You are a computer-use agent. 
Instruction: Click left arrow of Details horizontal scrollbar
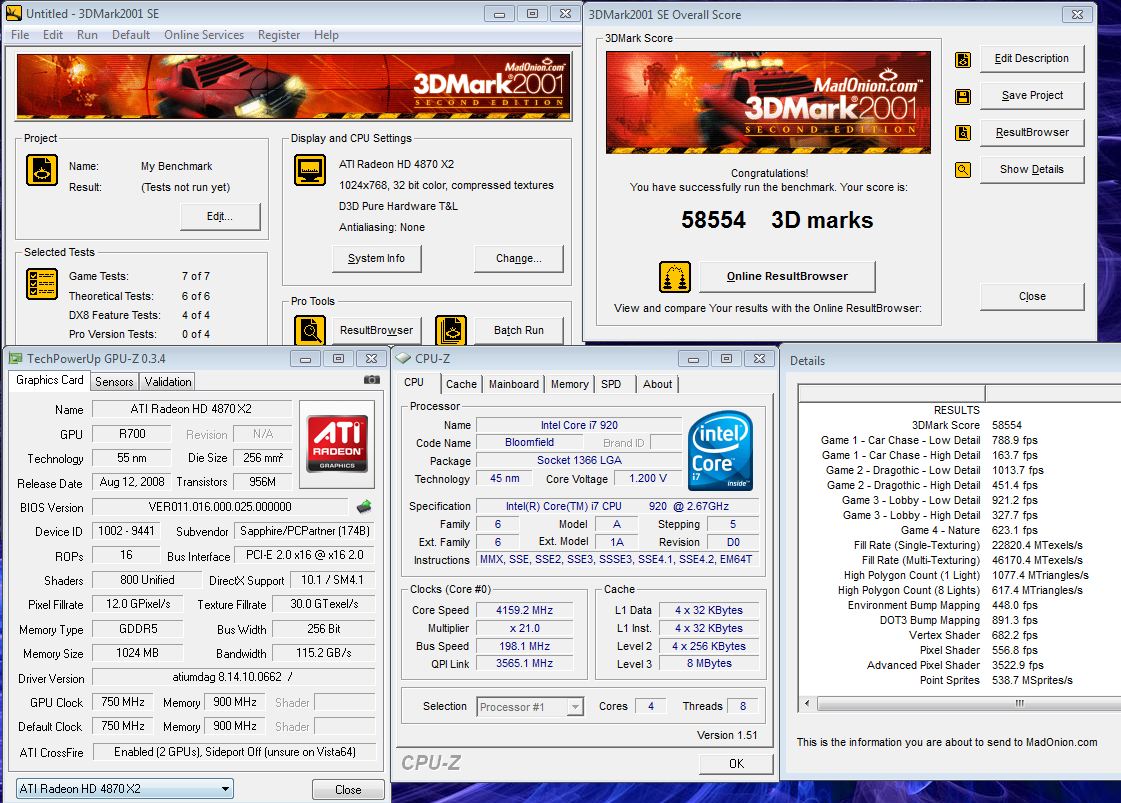[808, 703]
